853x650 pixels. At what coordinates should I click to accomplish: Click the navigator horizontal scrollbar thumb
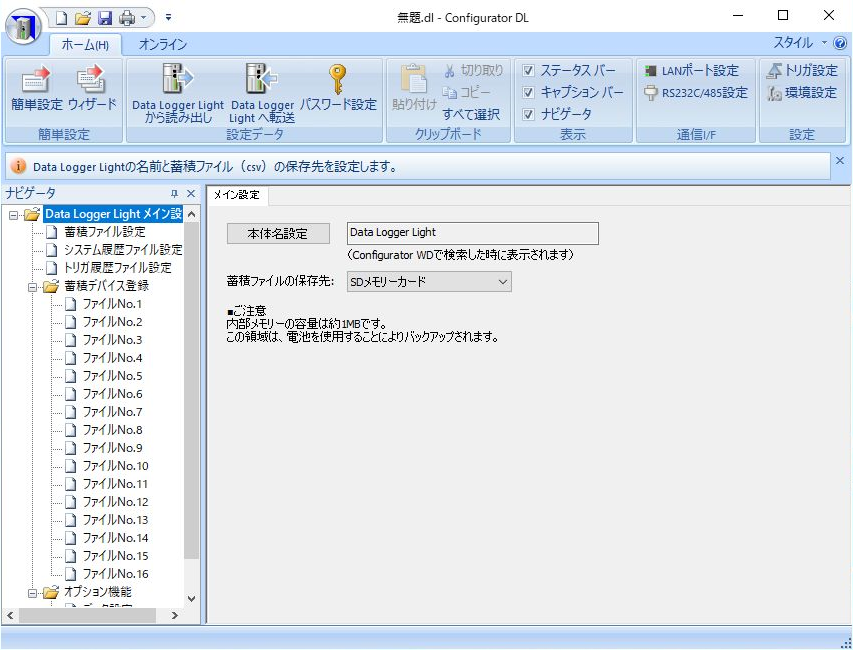pos(87,616)
